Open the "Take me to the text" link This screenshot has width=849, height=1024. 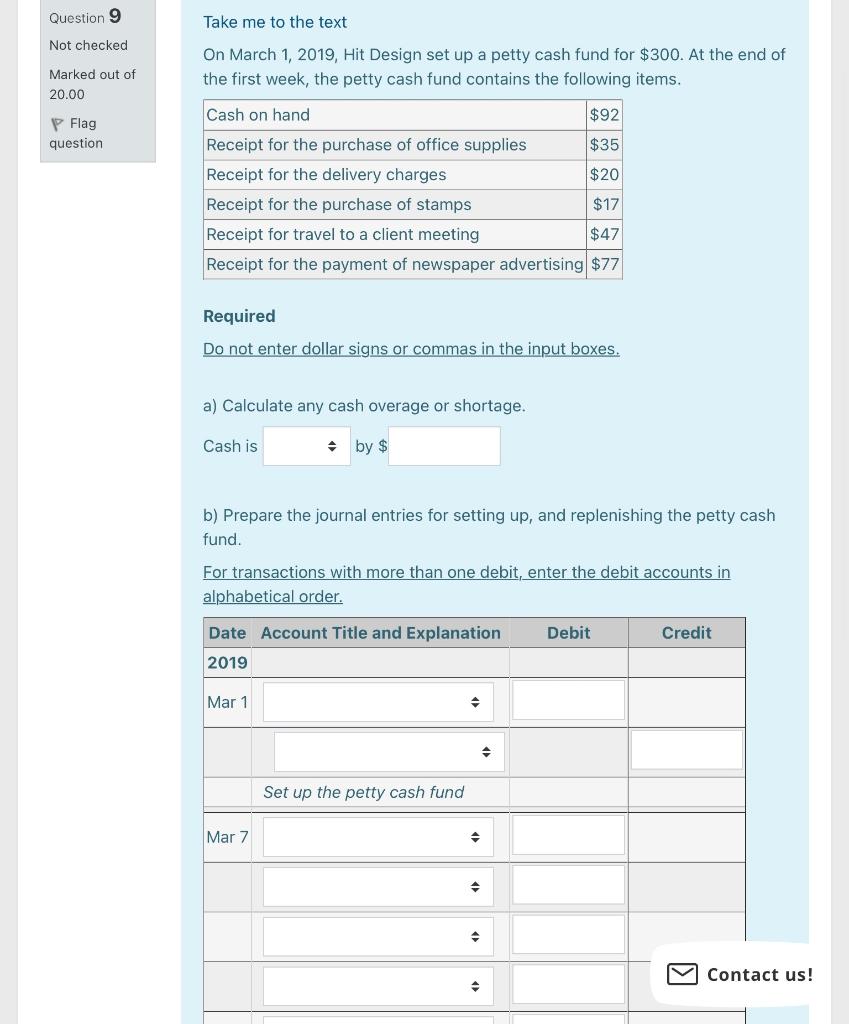(274, 21)
